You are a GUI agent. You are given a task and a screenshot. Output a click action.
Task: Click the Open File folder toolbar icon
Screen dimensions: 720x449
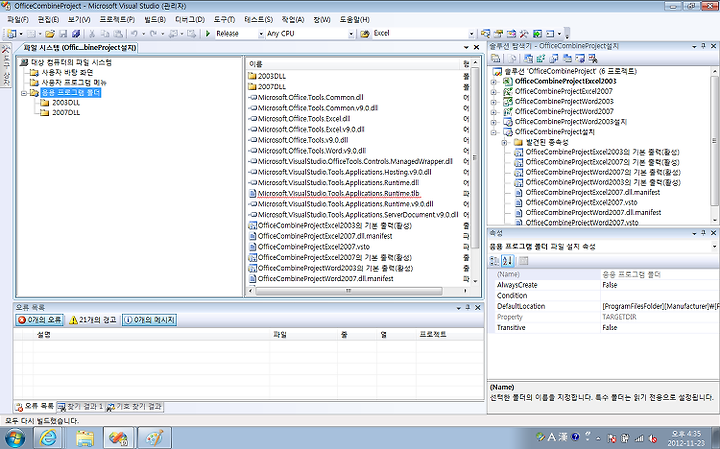coord(50,34)
